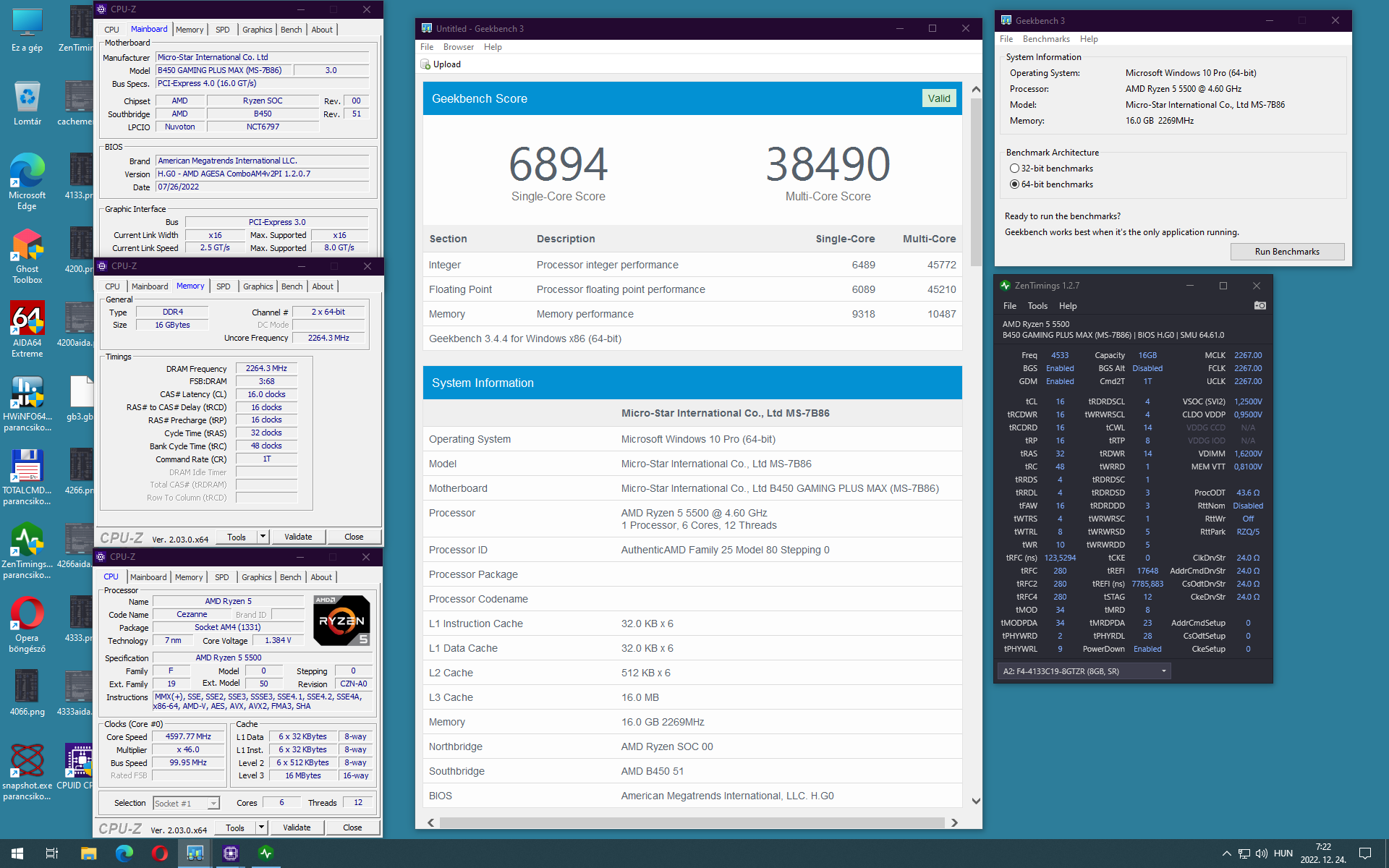Open About tab in Memory CPU-Z window

323,286
